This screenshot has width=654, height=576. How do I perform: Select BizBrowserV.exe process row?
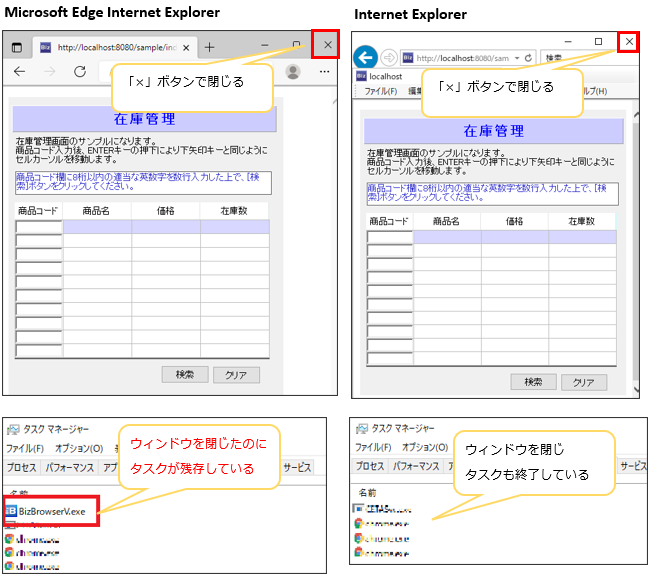click(52, 511)
